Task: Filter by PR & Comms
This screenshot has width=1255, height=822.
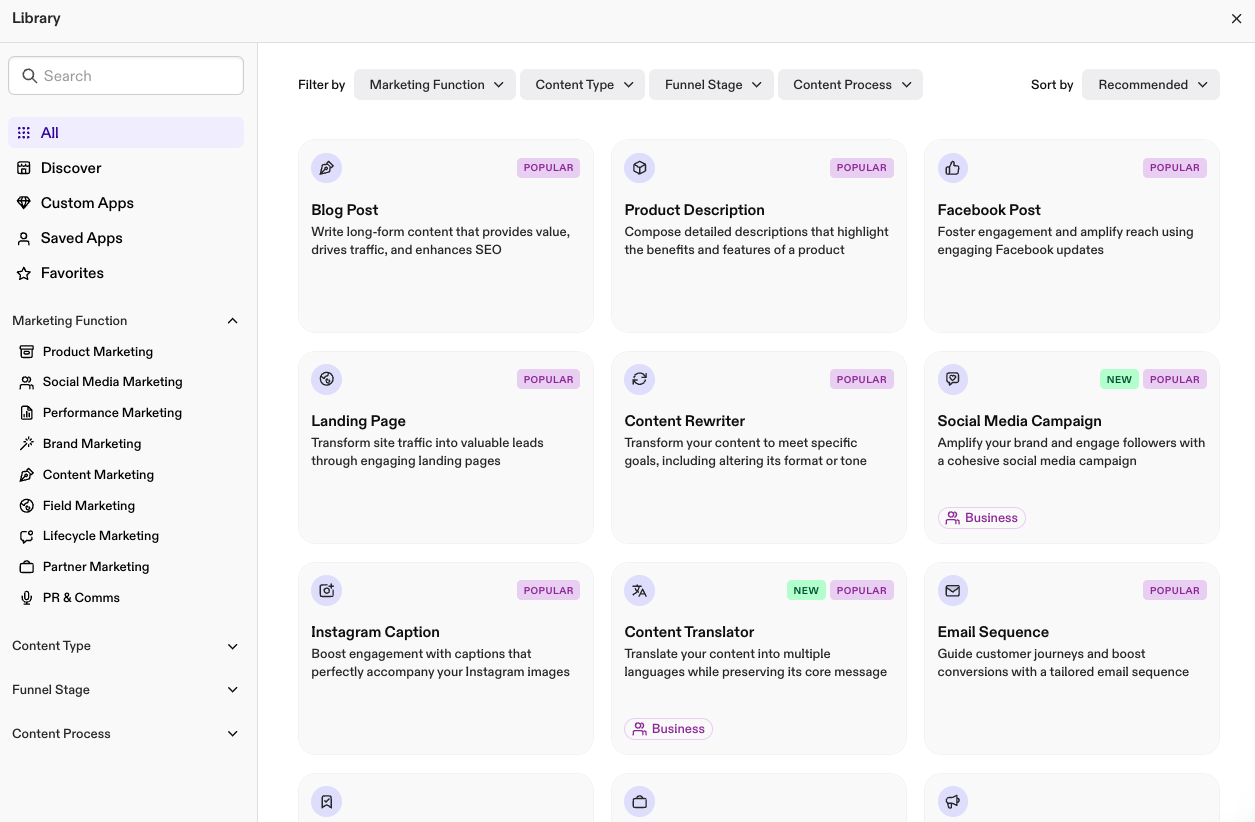Action: point(81,598)
